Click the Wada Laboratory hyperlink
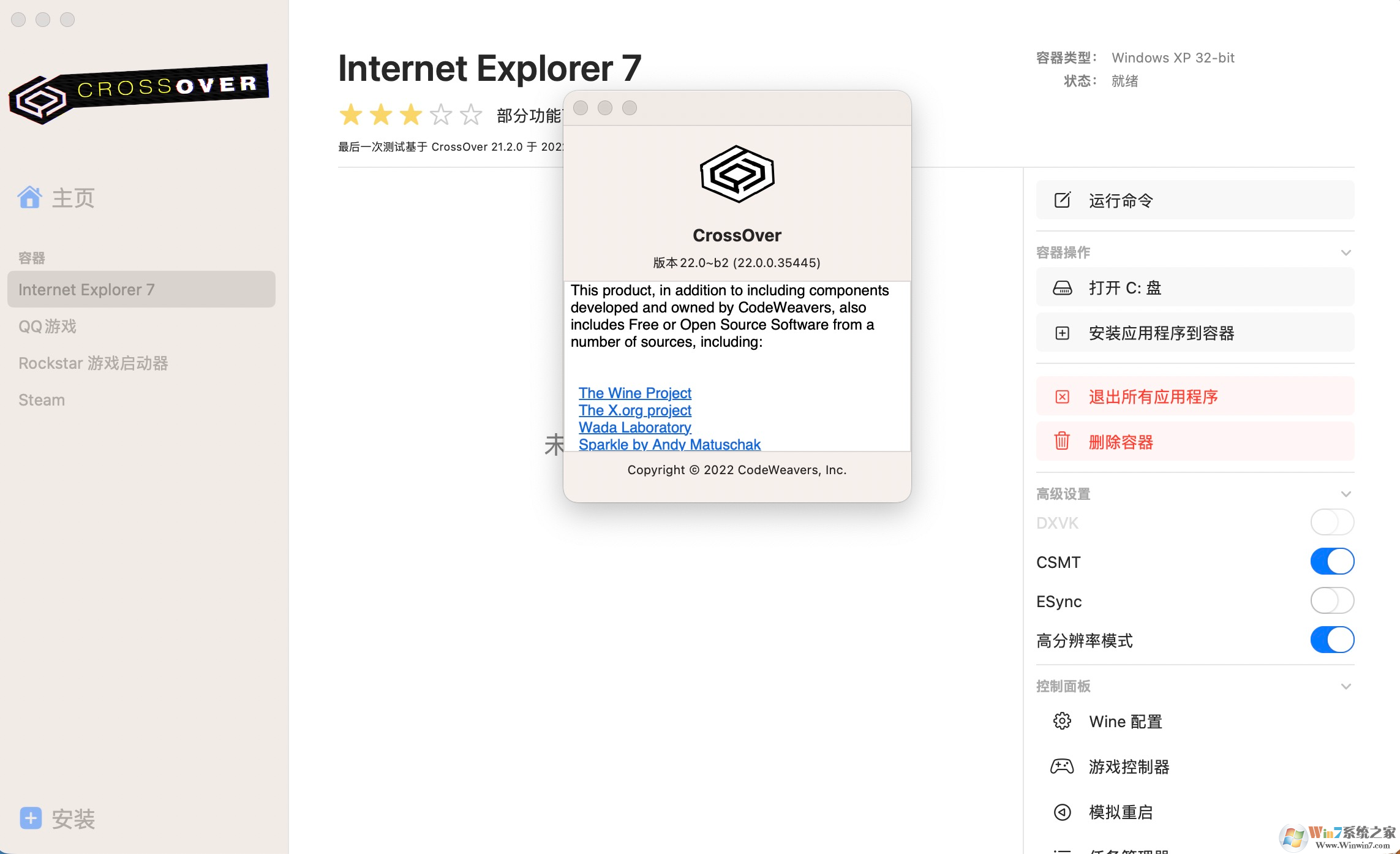 [635, 427]
